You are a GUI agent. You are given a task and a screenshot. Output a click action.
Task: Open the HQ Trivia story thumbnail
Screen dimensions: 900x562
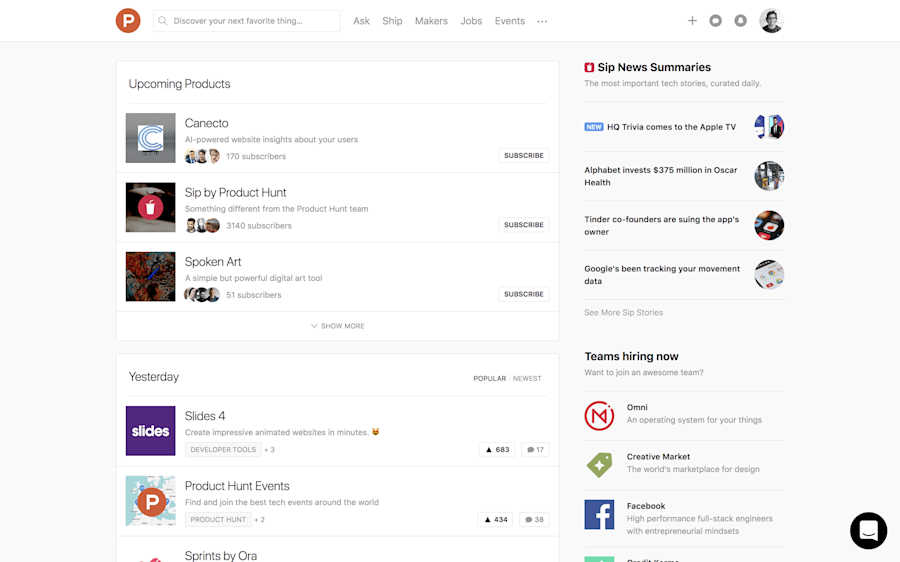point(769,127)
